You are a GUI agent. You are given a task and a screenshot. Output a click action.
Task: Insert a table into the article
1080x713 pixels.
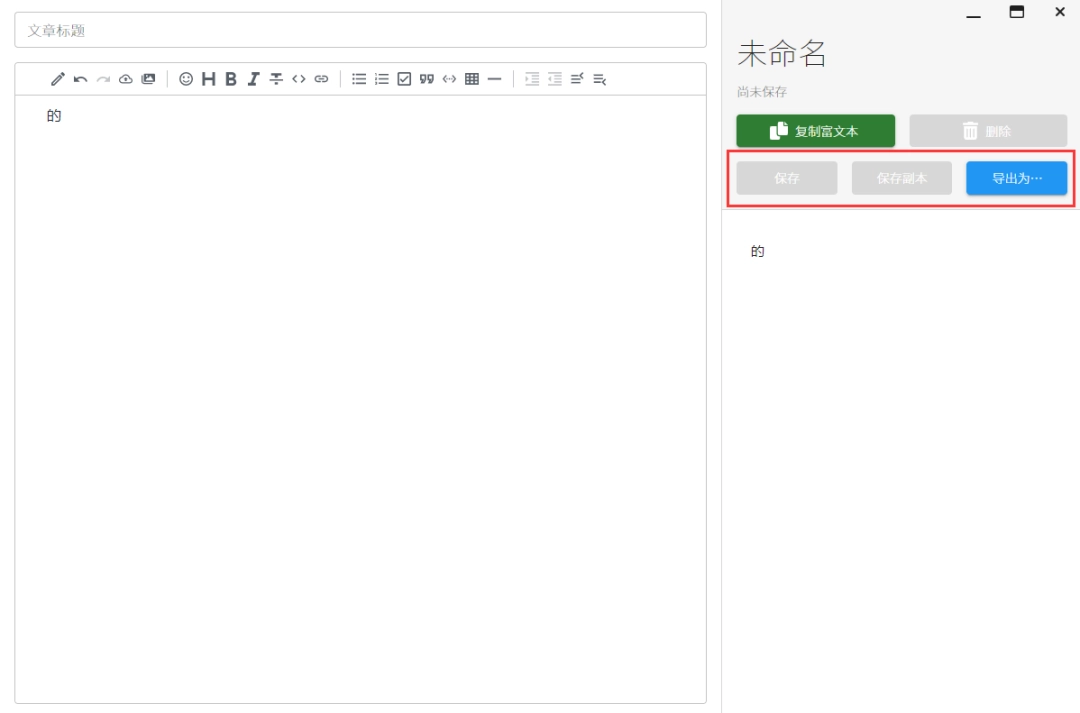[x=472, y=79]
